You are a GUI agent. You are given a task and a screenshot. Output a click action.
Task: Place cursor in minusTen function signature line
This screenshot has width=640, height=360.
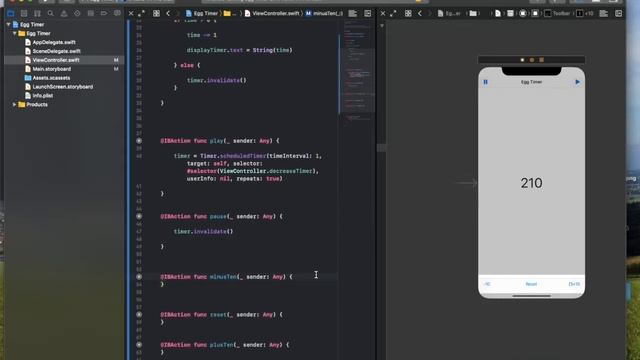click(226, 277)
